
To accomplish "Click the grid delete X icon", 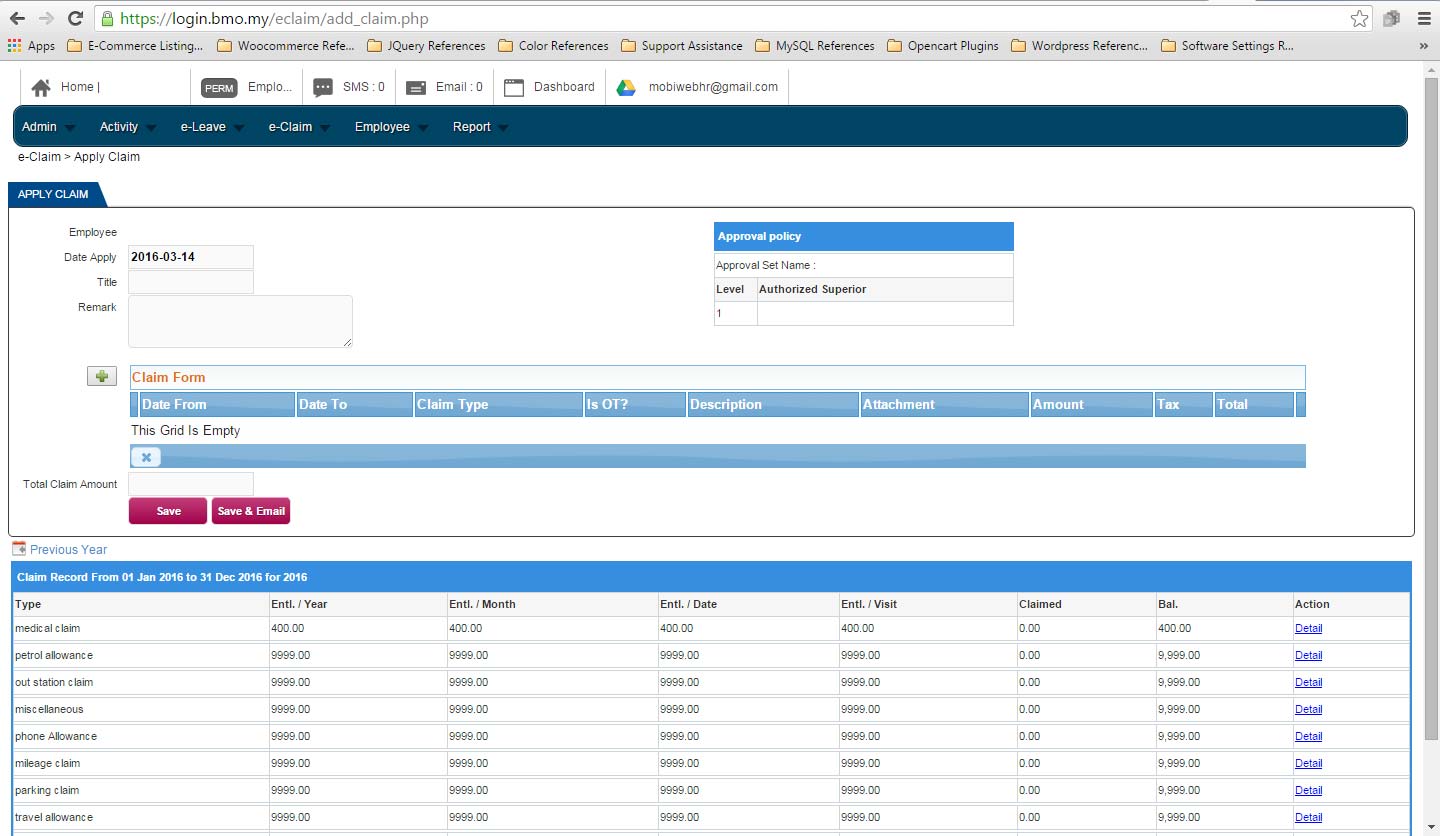I will 146,457.
